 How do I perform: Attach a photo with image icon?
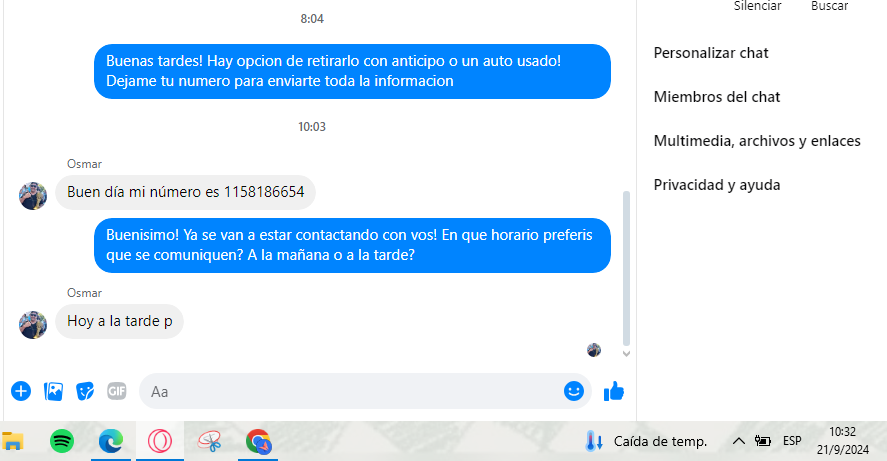point(53,391)
